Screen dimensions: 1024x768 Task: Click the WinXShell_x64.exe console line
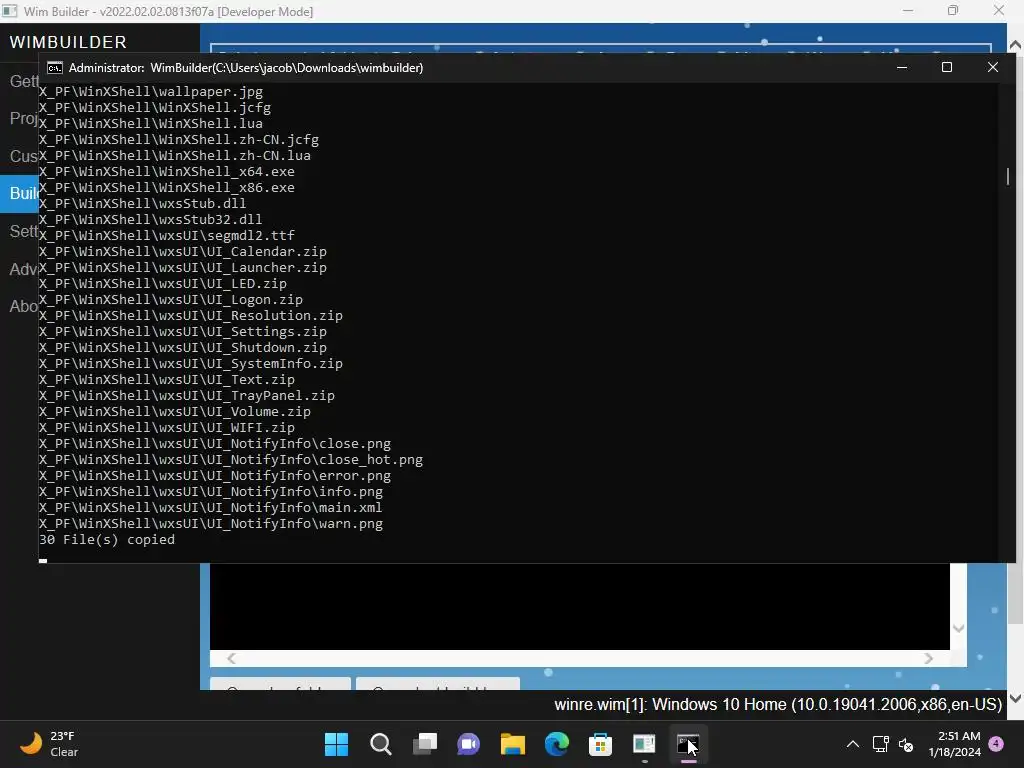[167, 172]
